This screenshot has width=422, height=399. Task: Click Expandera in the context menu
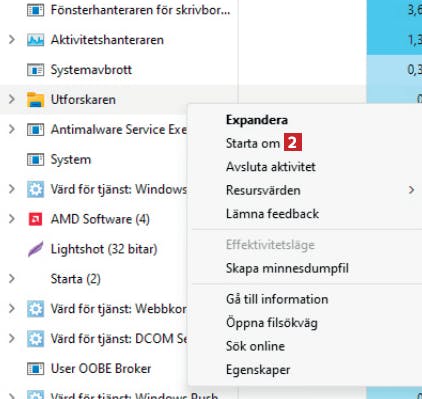click(257, 120)
